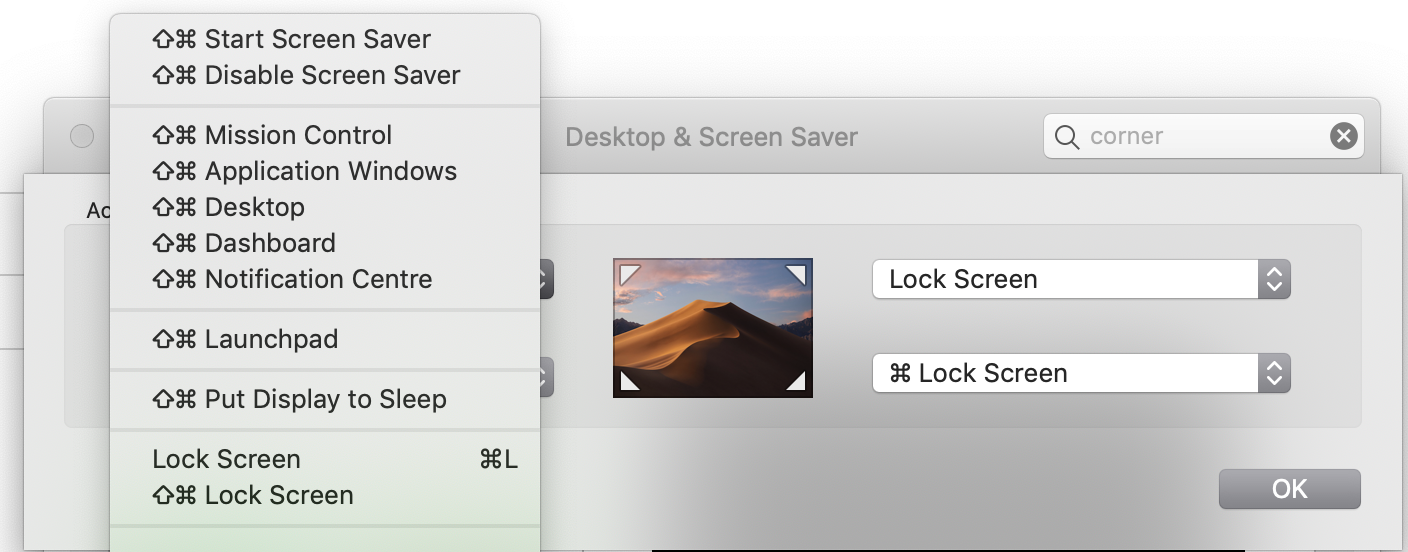Click the top-left hot corner marker on the thumbnail
Viewport: 1408px width, 552px height.
coord(629,273)
